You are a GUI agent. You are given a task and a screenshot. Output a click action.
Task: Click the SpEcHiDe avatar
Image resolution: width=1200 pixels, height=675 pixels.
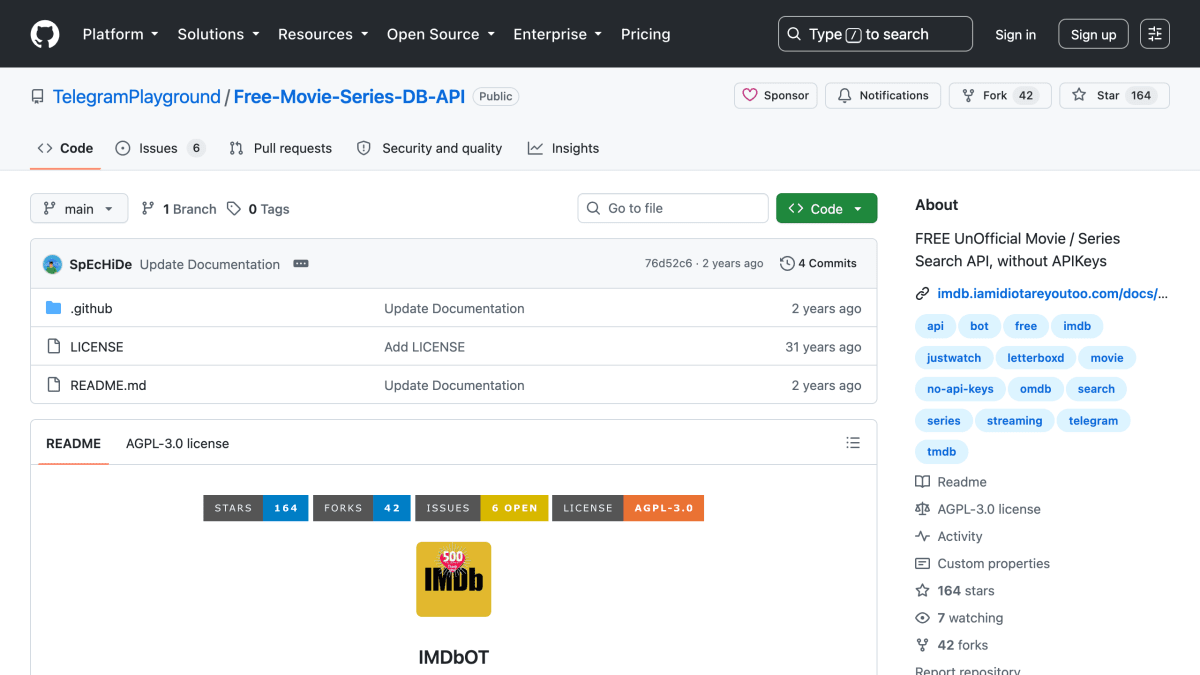[x=52, y=264]
